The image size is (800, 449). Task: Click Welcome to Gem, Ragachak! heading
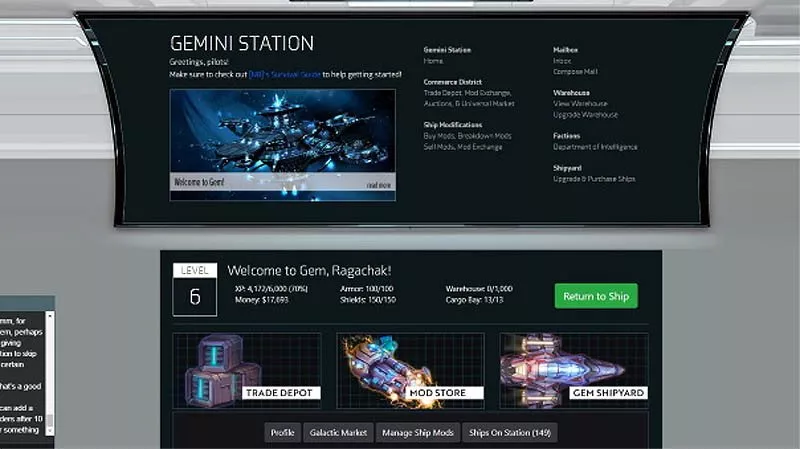click(x=309, y=270)
